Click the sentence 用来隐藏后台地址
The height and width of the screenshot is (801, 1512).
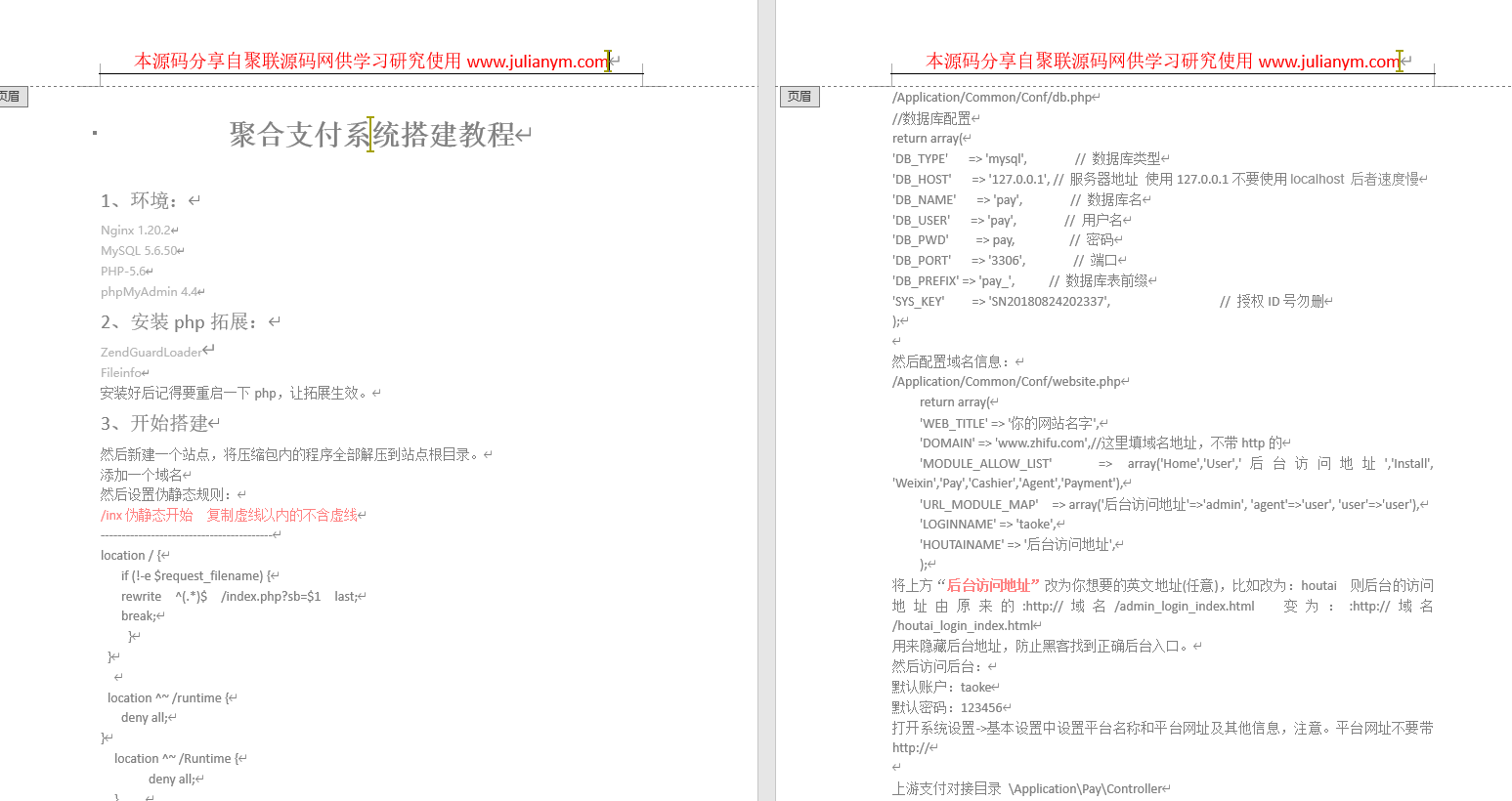(1042, 646)
